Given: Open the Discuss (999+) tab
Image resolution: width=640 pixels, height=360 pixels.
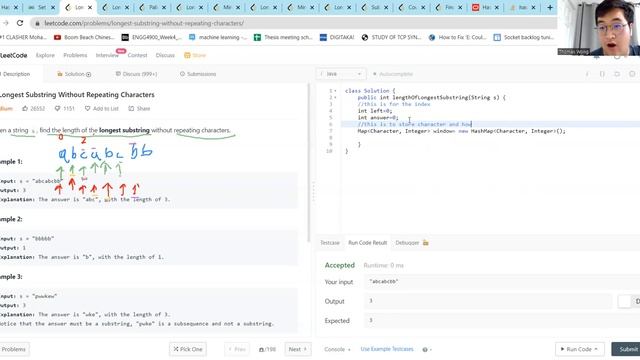Looking at the screenshot, I should point(136,74).
